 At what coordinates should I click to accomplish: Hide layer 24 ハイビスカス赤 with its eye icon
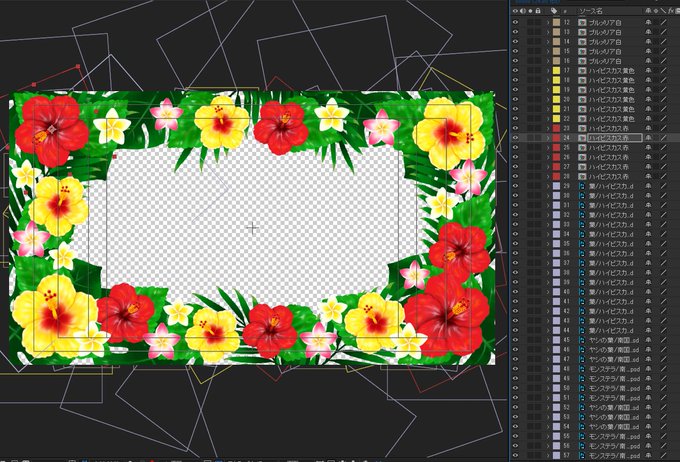[515, 138]
